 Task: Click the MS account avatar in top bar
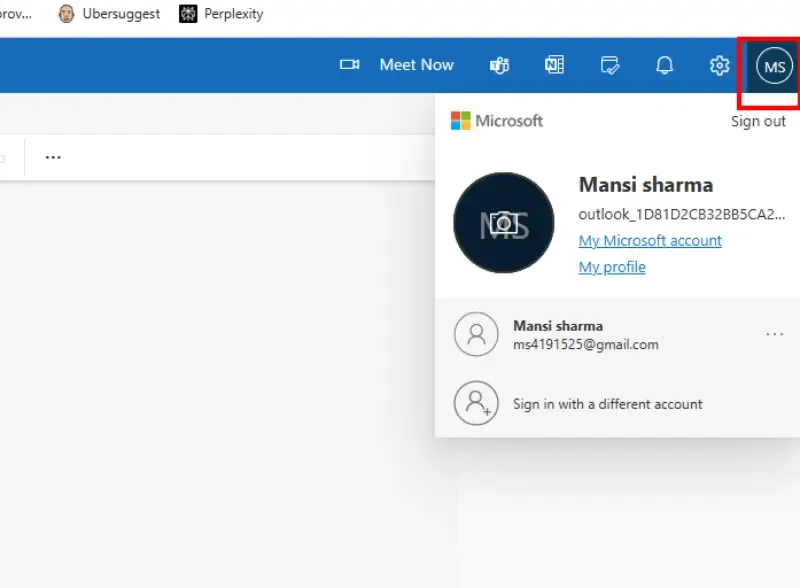coord(772,67)
